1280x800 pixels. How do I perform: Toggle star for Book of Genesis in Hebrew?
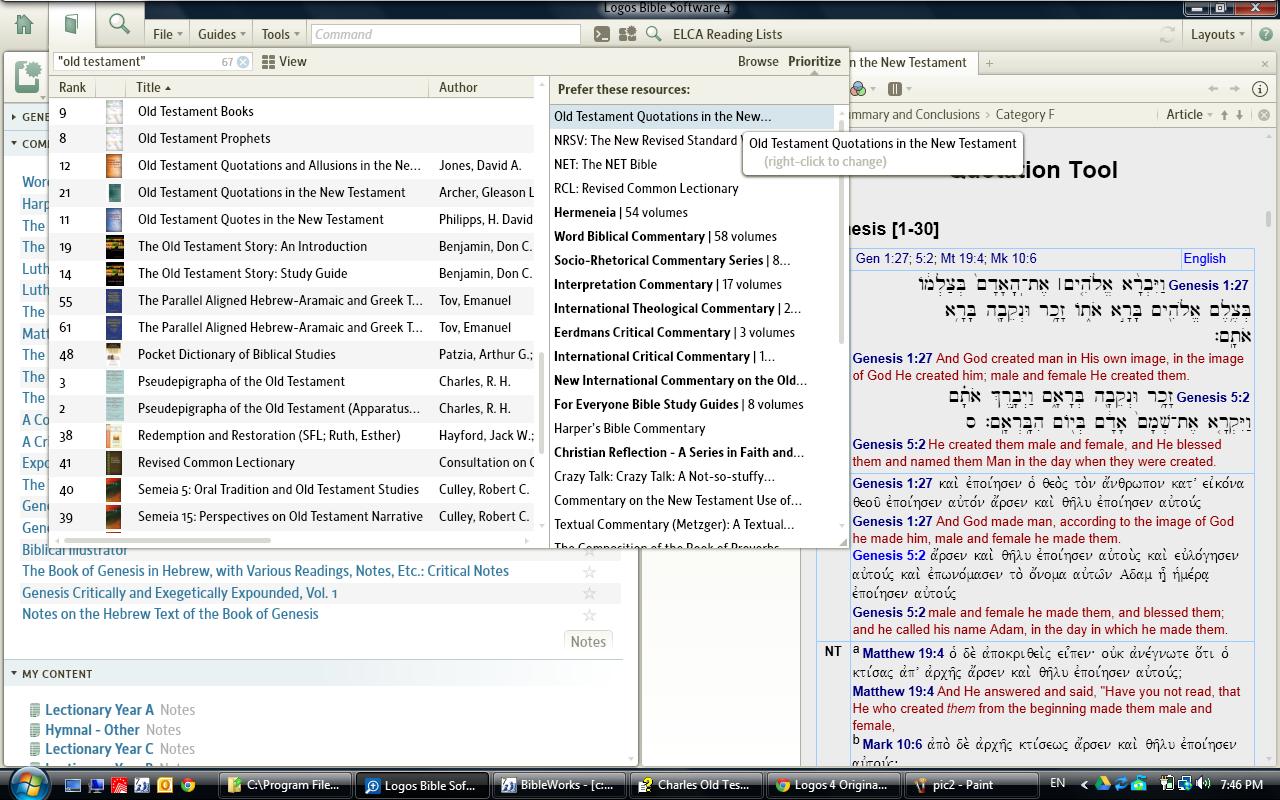589,572
